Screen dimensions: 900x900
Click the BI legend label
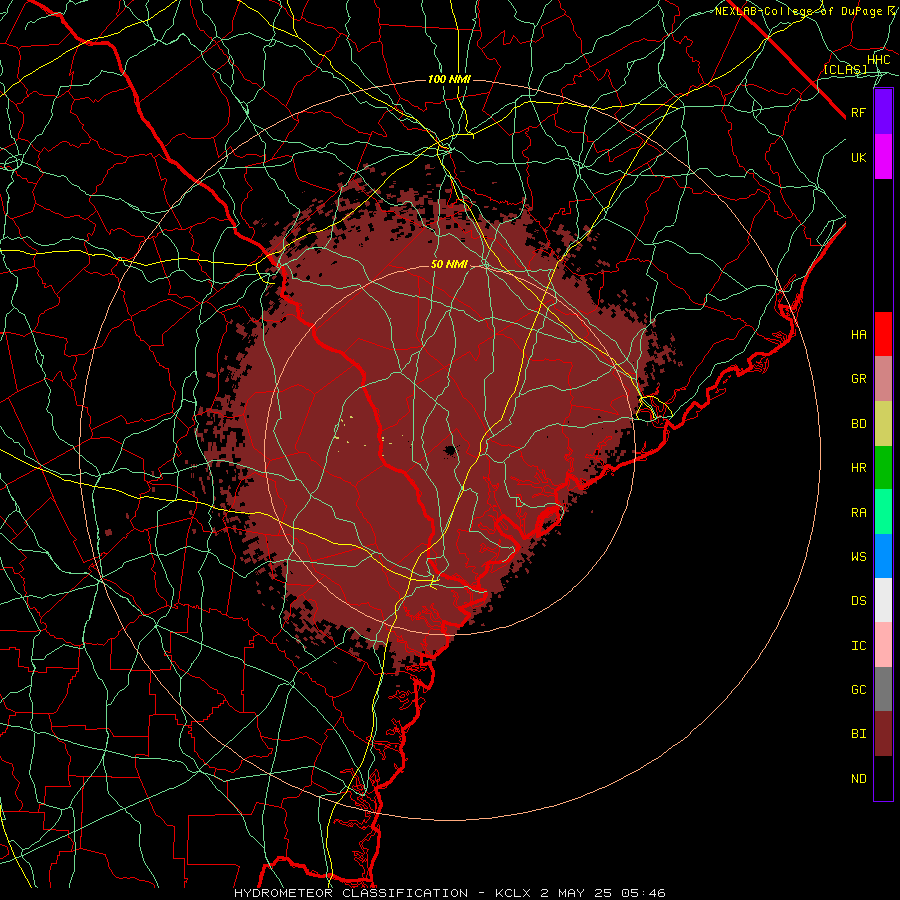click(x=858, y=734)
